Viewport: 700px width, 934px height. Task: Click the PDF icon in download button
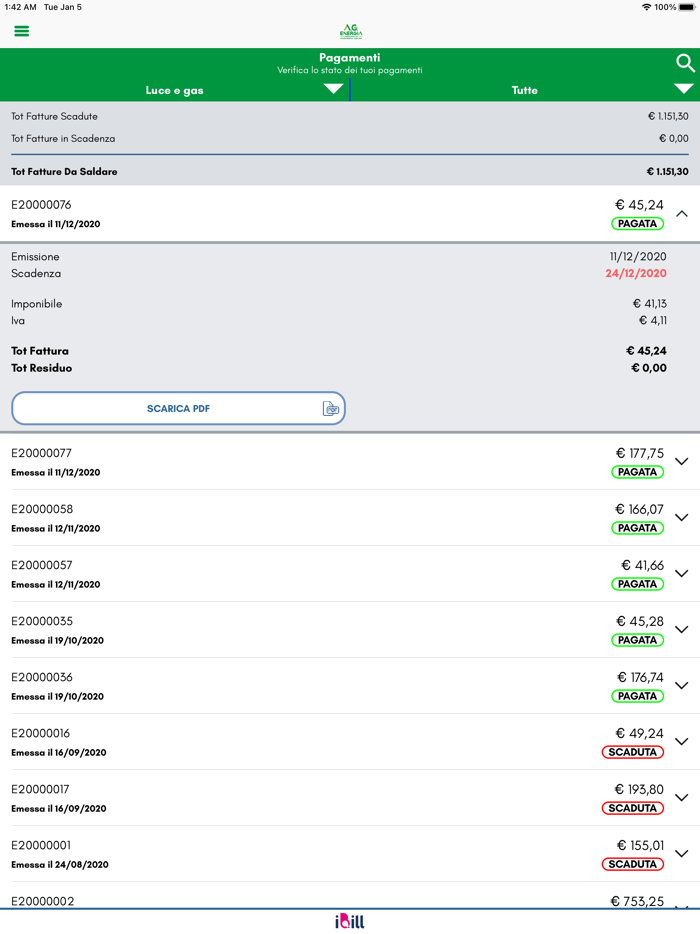click(x=331, y=409)
